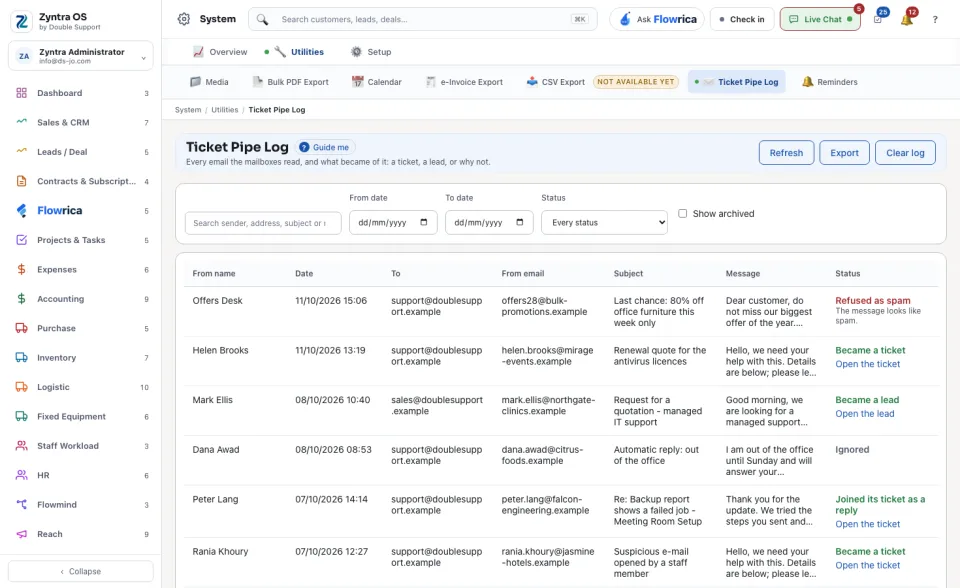Click the Projects & Tasks check icon

(21, 240)
